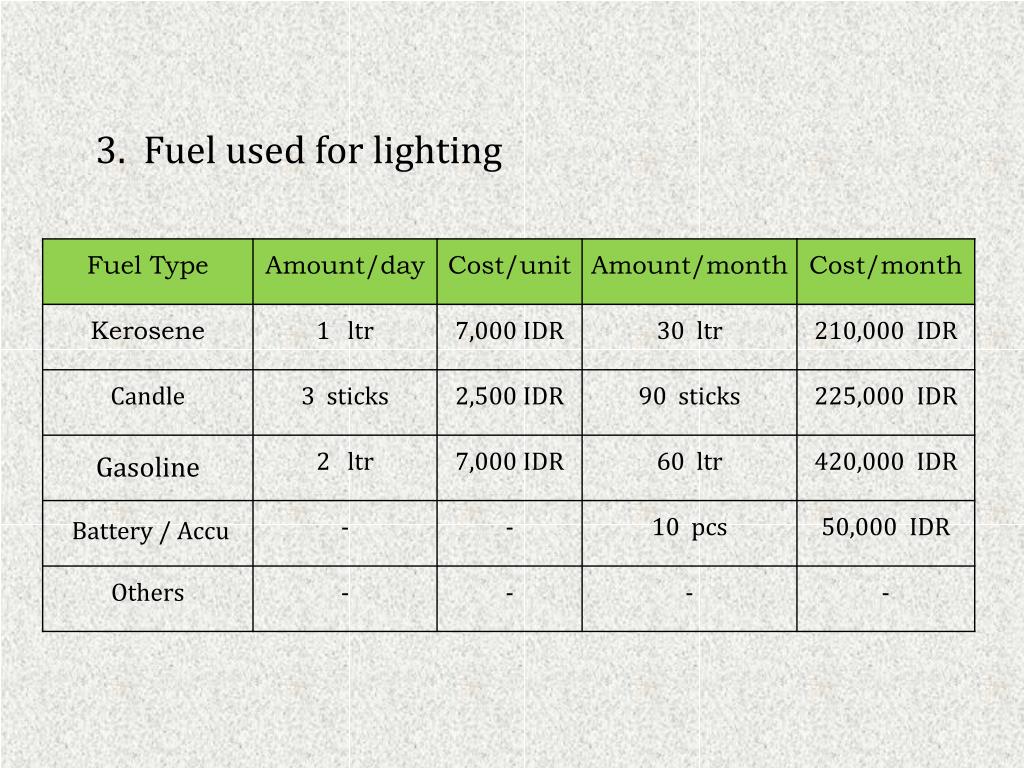This screenshot has width=1024, height=768.
Task: Click the '50,000 IDR' battery cost cell
Action: [886, 533]
